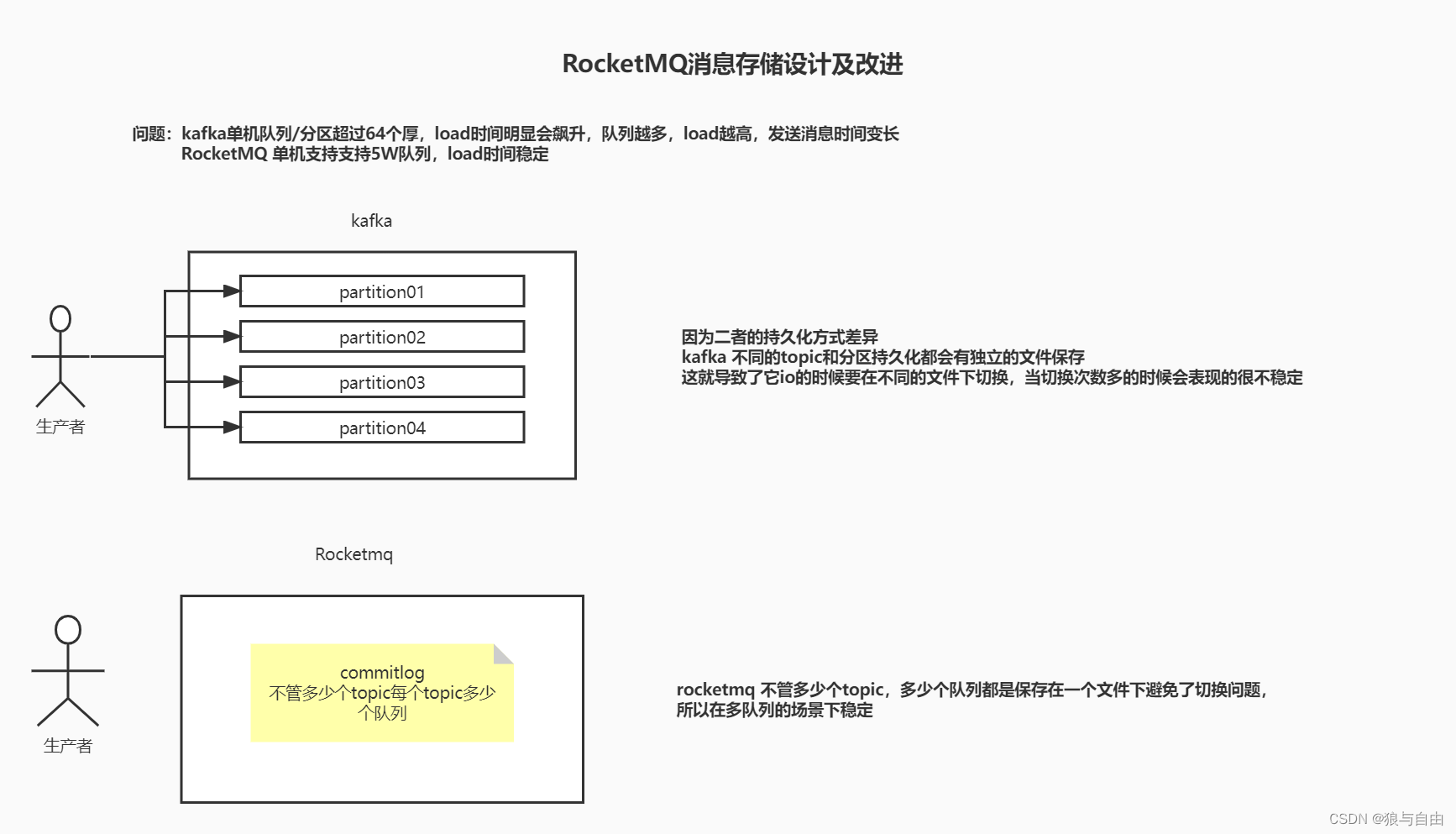
Task: Click the Rocketmq producer stick figure icon
Action: [68, 671]
